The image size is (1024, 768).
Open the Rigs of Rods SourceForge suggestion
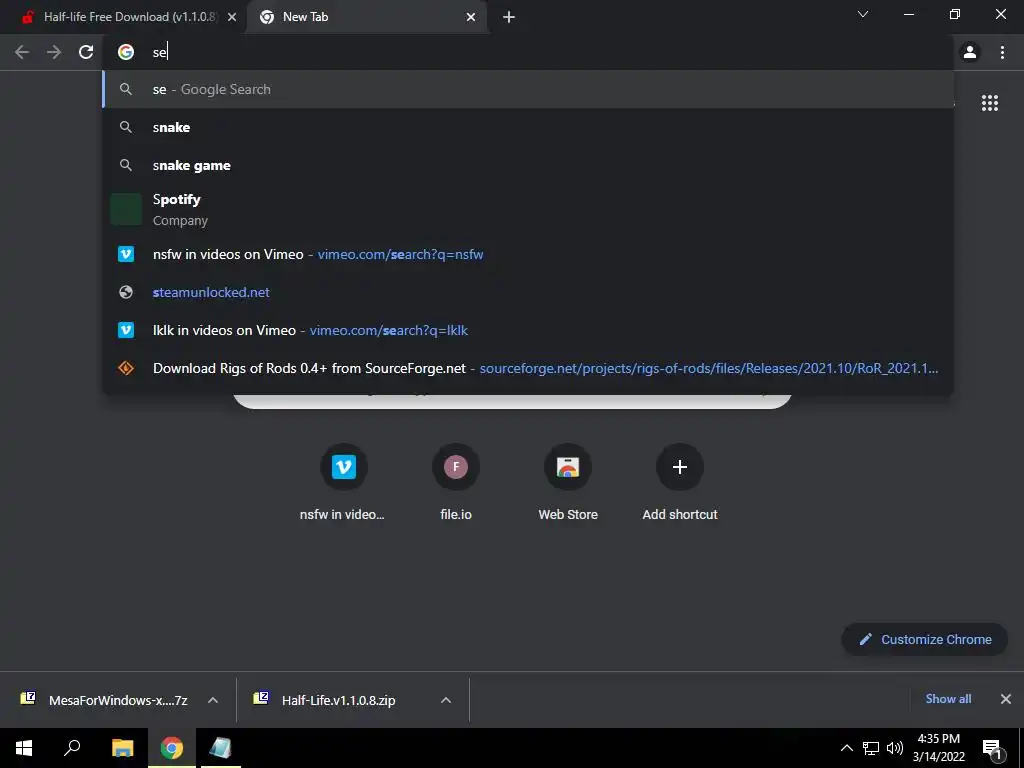pyautogui.click(x=528, y=368)
